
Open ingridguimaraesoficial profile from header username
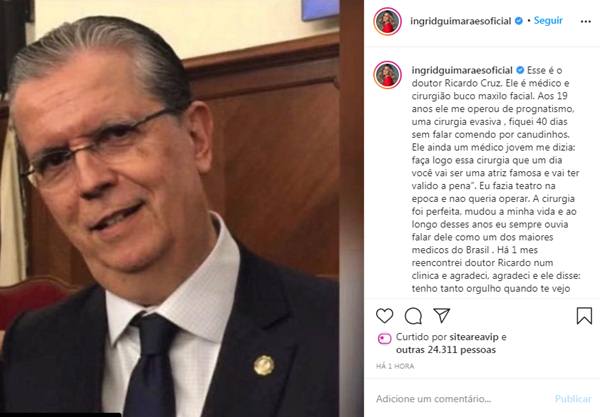pos(461,21)
